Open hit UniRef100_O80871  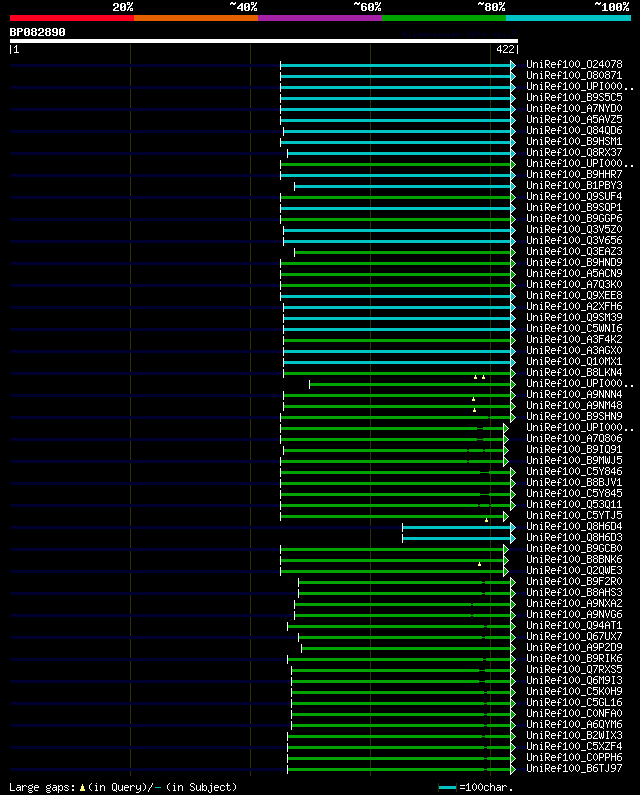pos(574,76)
